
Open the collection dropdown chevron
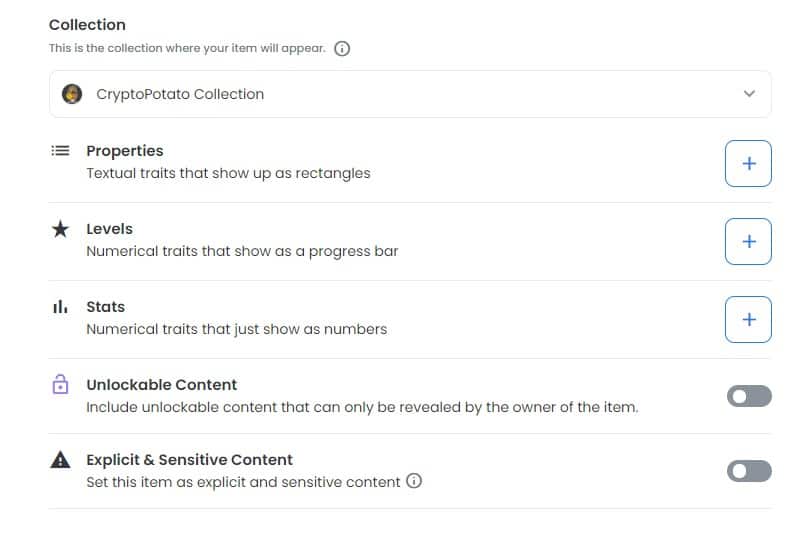tap(749, 94)
